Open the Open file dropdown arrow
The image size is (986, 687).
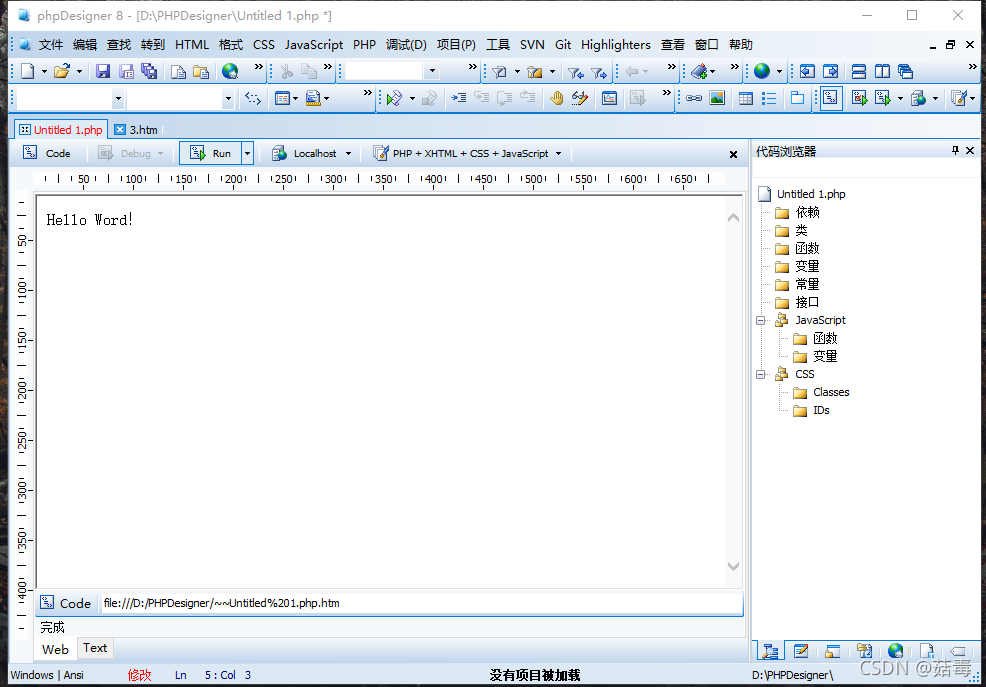79,72
